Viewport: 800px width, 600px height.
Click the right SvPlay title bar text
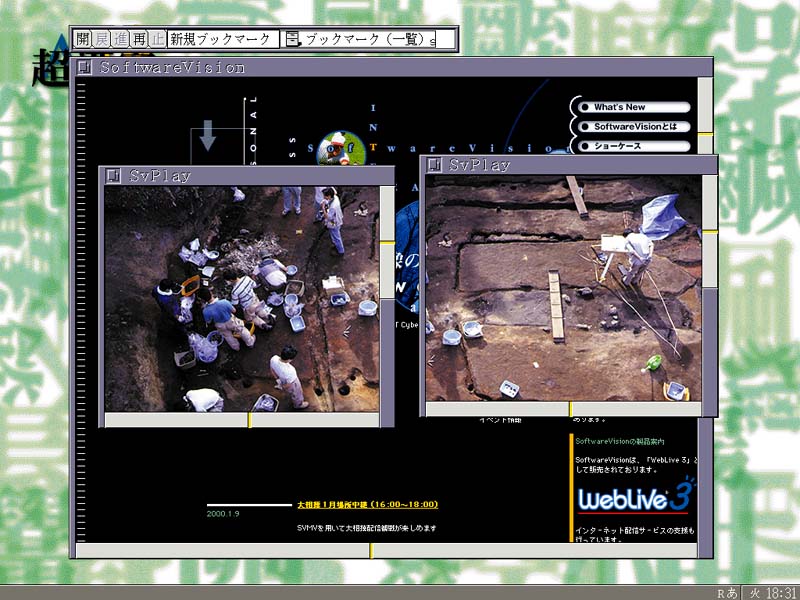click(x=480, y=164)
